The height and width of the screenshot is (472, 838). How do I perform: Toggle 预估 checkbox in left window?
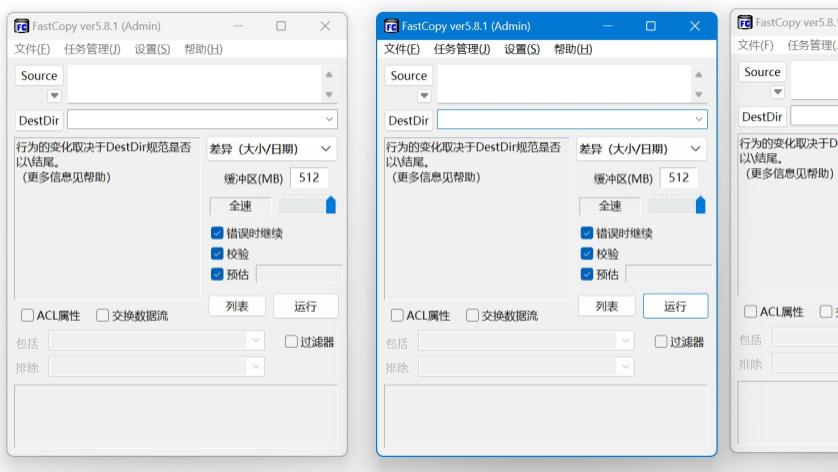pyautogui.click(x=217, y=274)
